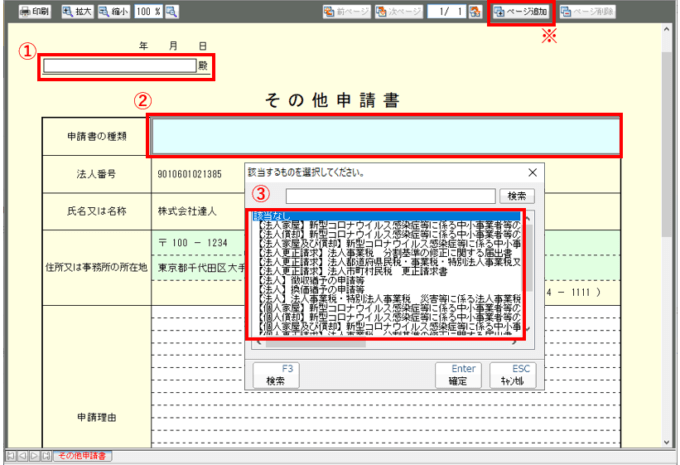Click the next-sheet navigation arrow icon
Viewport: 680px width, 465px height.
pyautogui.click(x=34, y=456)
